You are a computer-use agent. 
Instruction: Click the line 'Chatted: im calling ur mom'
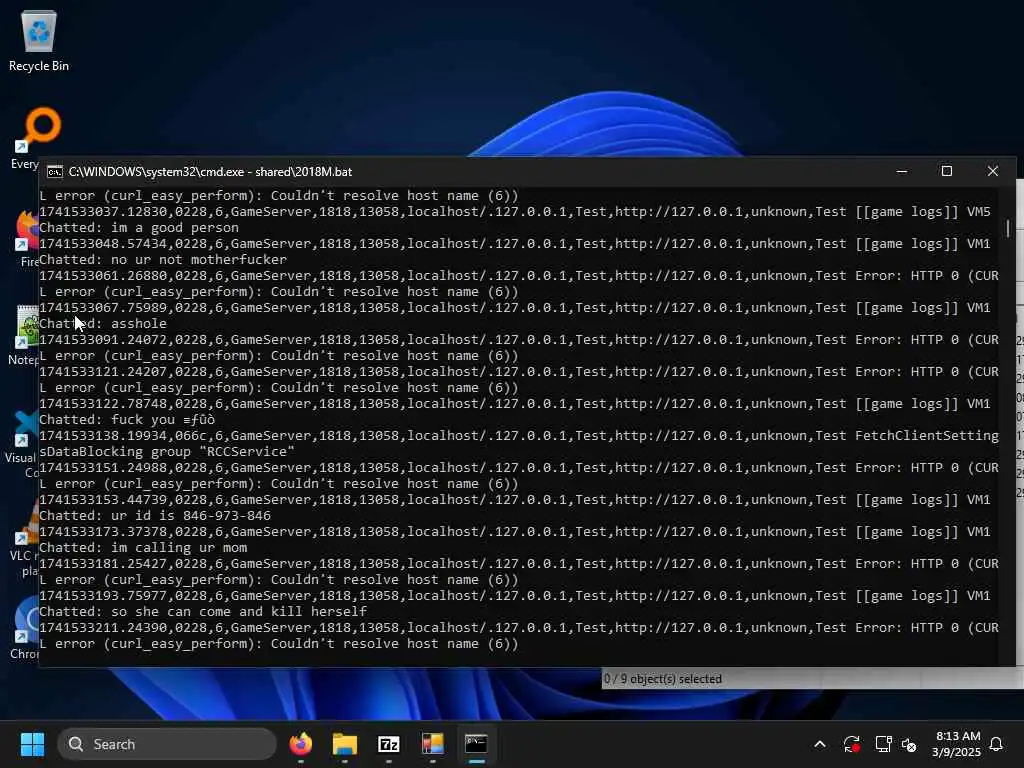click(143, 547)
